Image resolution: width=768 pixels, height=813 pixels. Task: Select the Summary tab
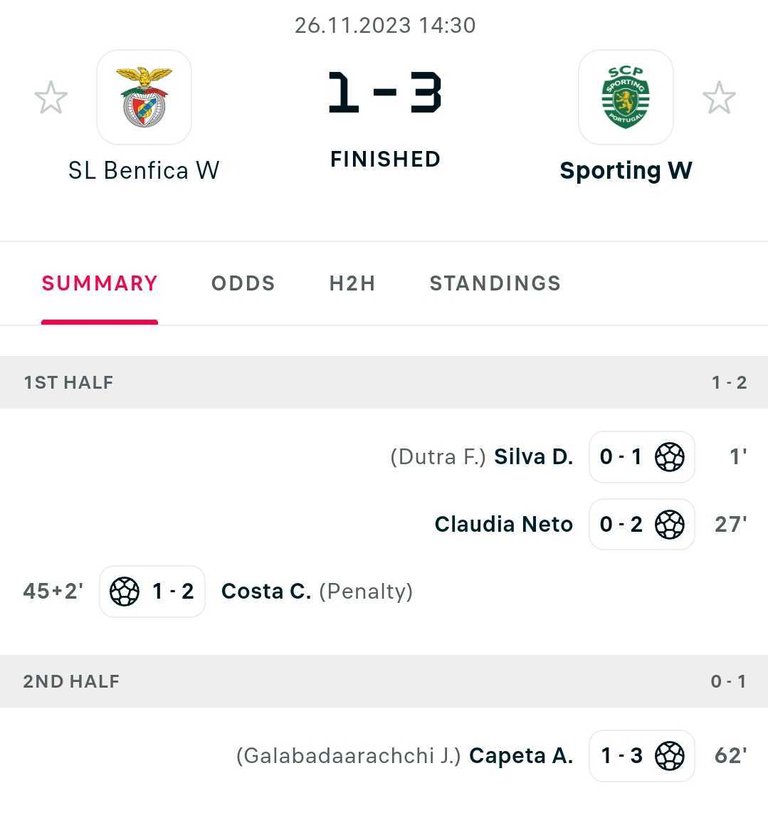(100, 283)
